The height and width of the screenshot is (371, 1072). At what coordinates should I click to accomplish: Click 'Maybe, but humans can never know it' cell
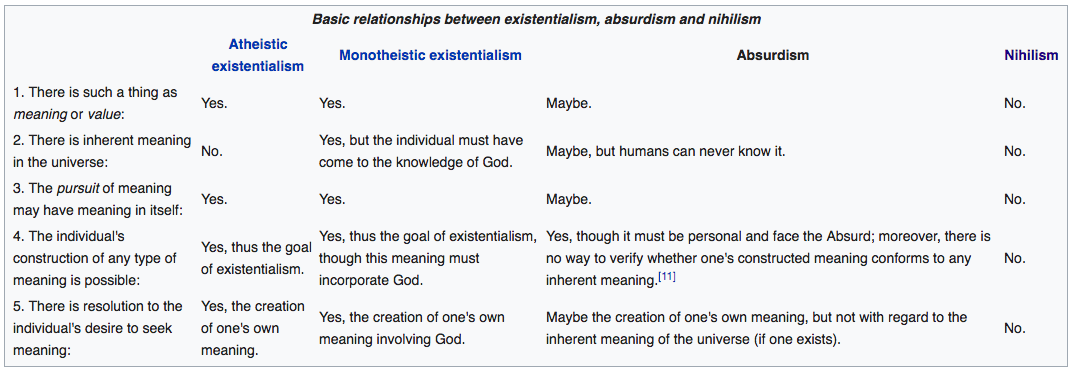click(x=665, y=151)
